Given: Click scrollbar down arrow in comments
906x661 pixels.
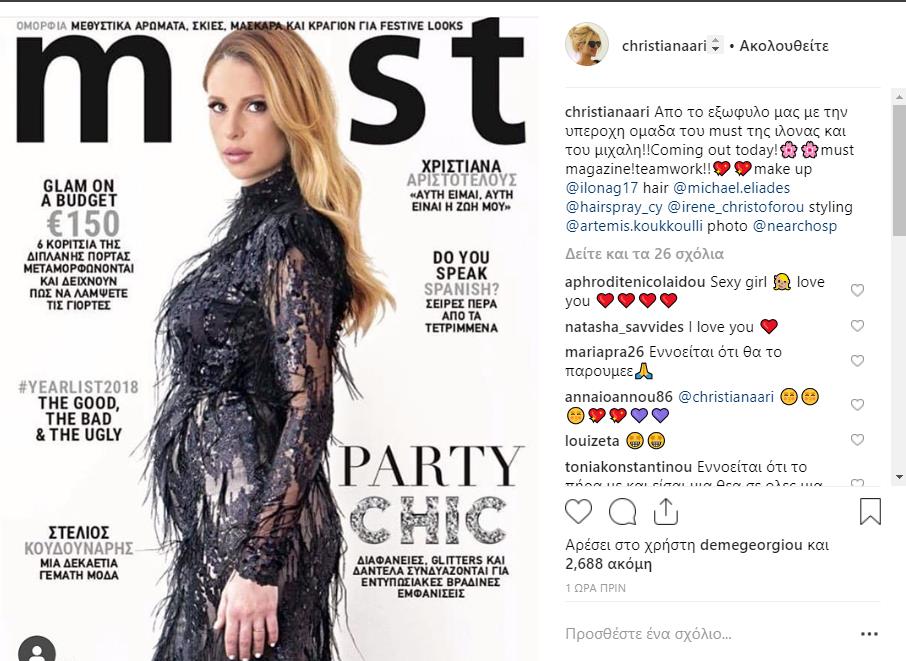Looking at the screenshot, I should click(x=899, y=477).
